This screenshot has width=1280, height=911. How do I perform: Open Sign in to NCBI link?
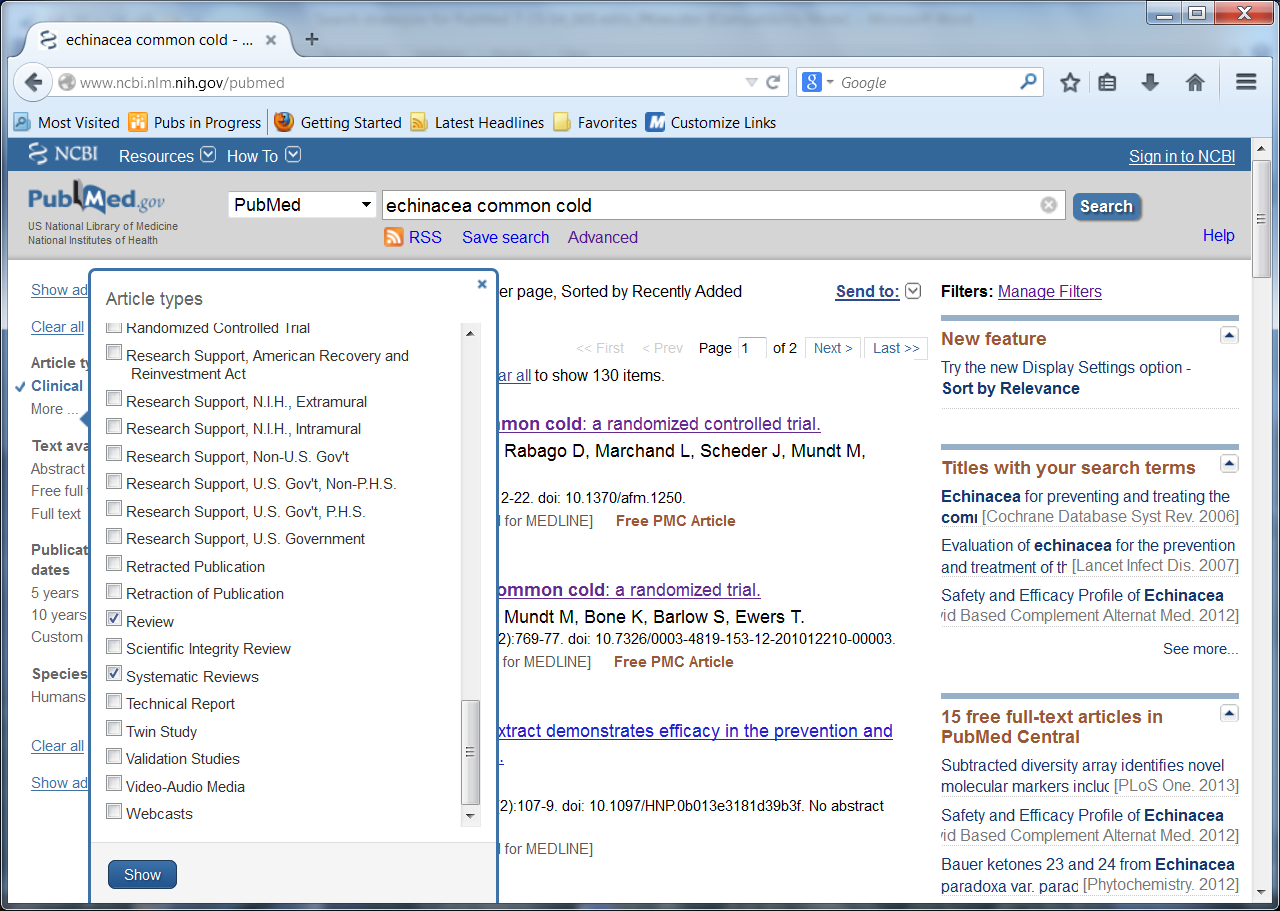(x=1182, y=156)
